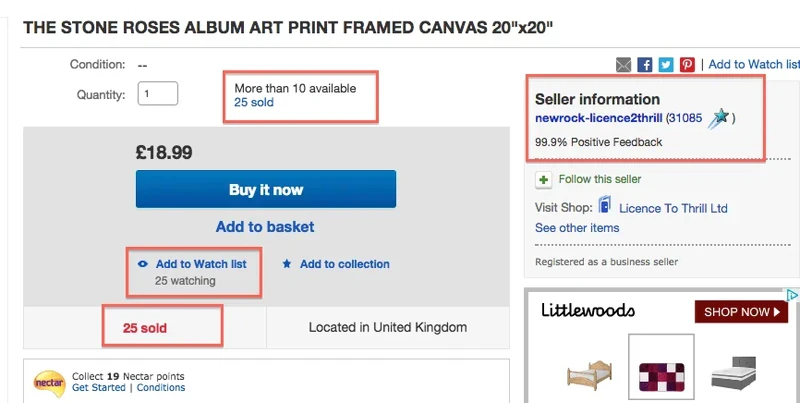Share listing via email envelope icon

(x=623, y=65)
